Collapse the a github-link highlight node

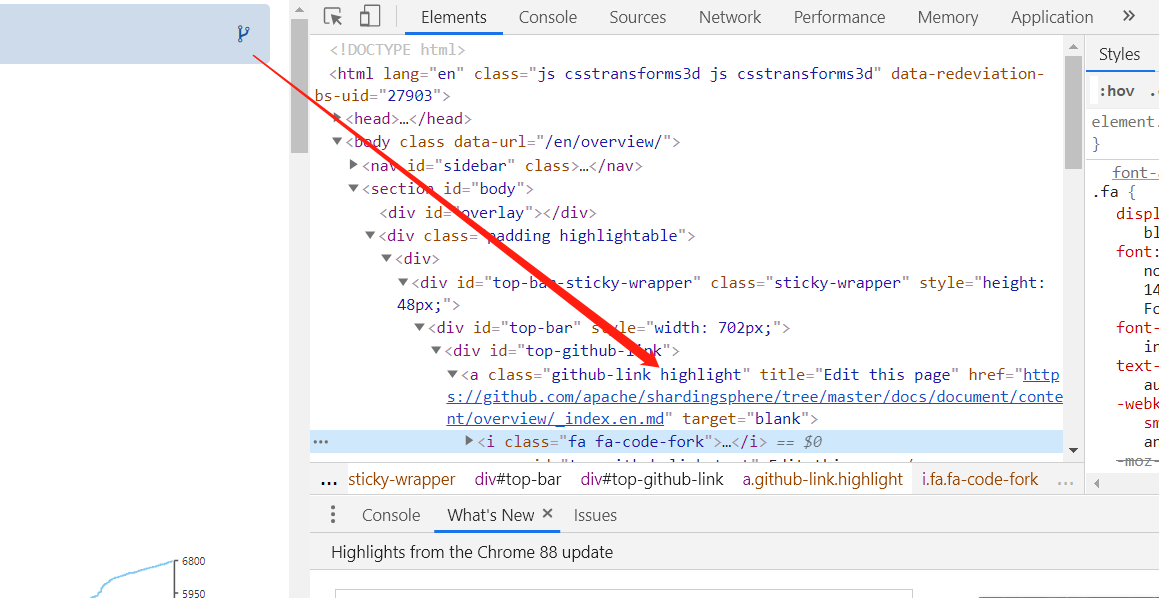(453, 374)
